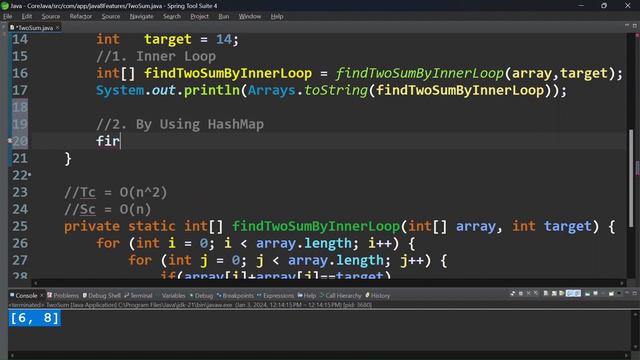Screen dimensions: 640x360
Task: Open the Run menu
Action: 223,16
